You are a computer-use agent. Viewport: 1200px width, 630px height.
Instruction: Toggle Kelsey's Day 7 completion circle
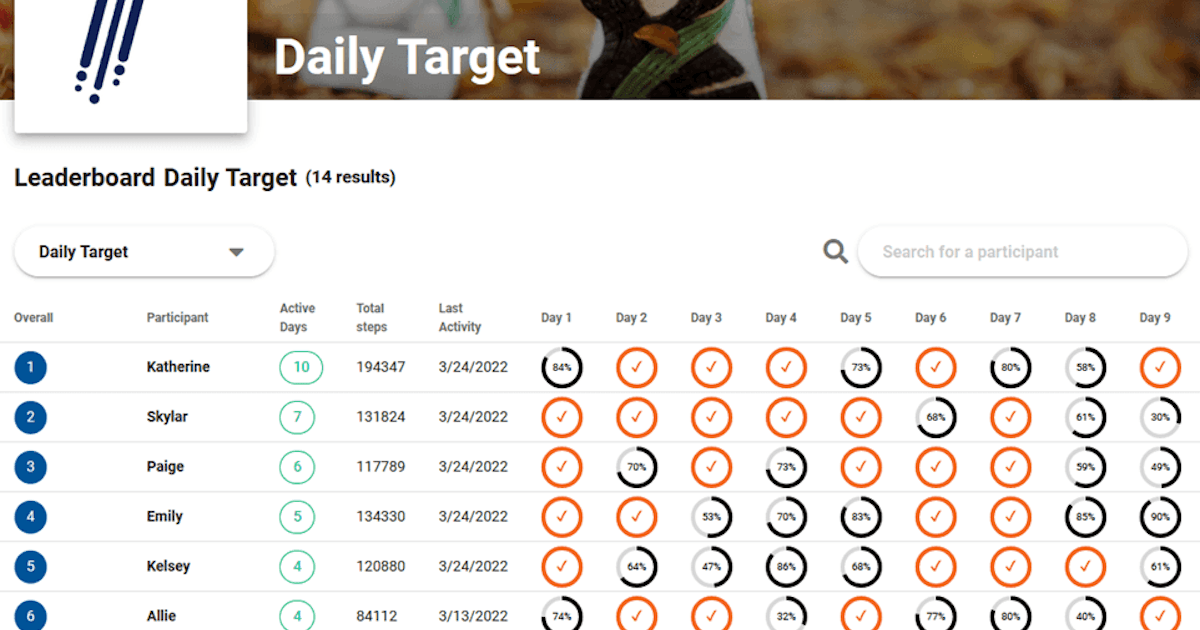click(1010, 566)
